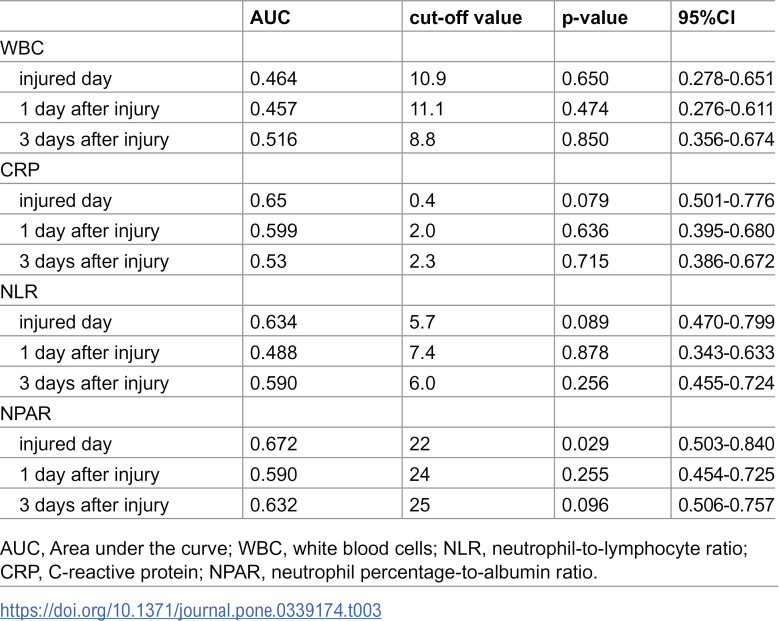Screen dimensions: 779x621
Task: Click the AUC value 0.672
Action: 274,444
